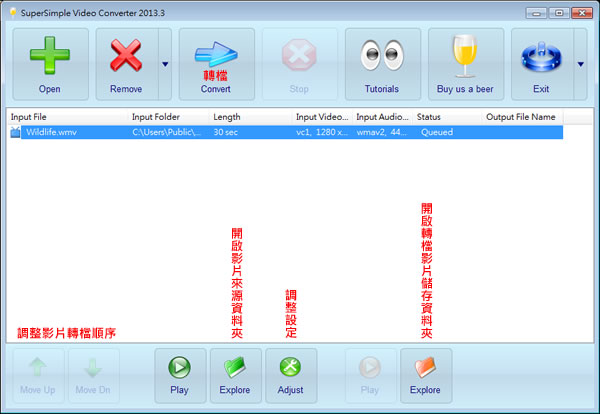The height and width of the screenshot is (414, 600).
Task: Click the green plus Open button
Action: 50,64
